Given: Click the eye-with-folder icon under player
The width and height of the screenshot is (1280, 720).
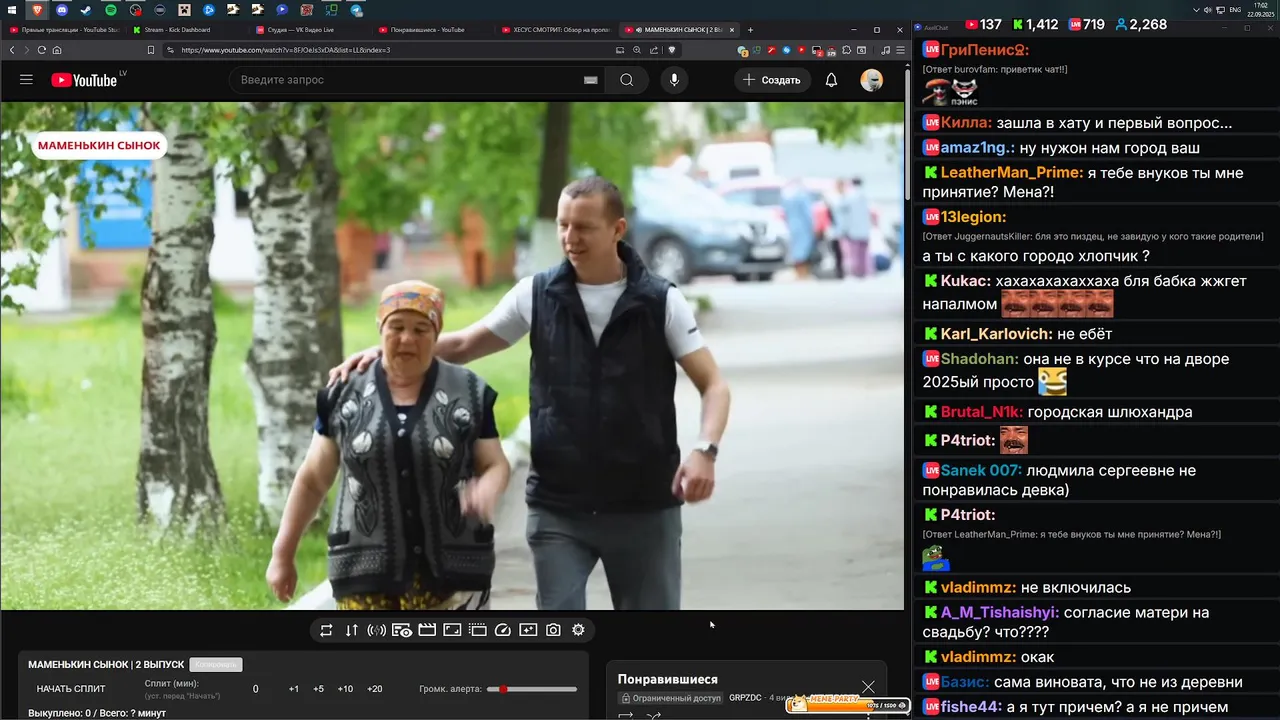Looking at the screenshot, I should coord(402,630).
